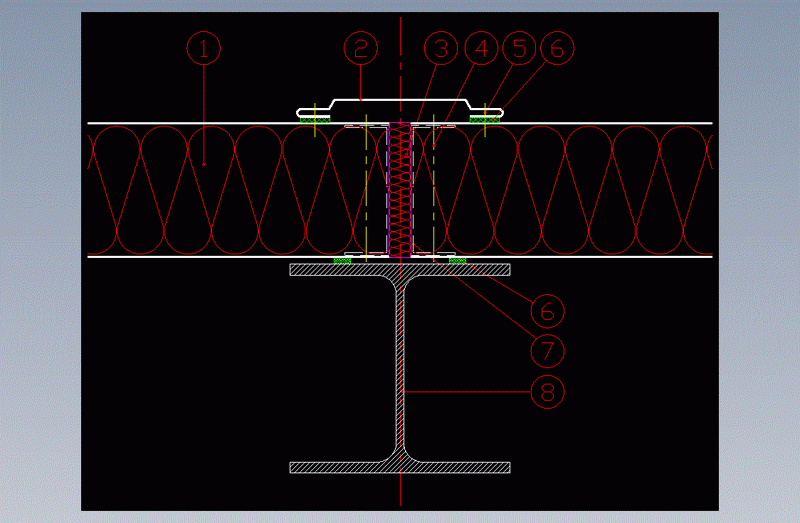Viewport: 800px width, 523px height.
Task: Click the circled number 3 callout
Action: coord(439,47)
